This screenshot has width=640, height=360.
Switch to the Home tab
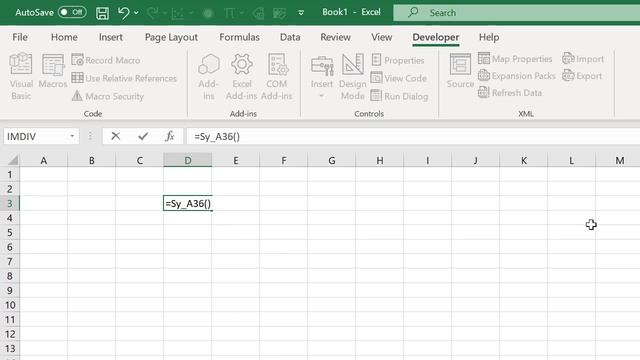[x=64, y=37]
